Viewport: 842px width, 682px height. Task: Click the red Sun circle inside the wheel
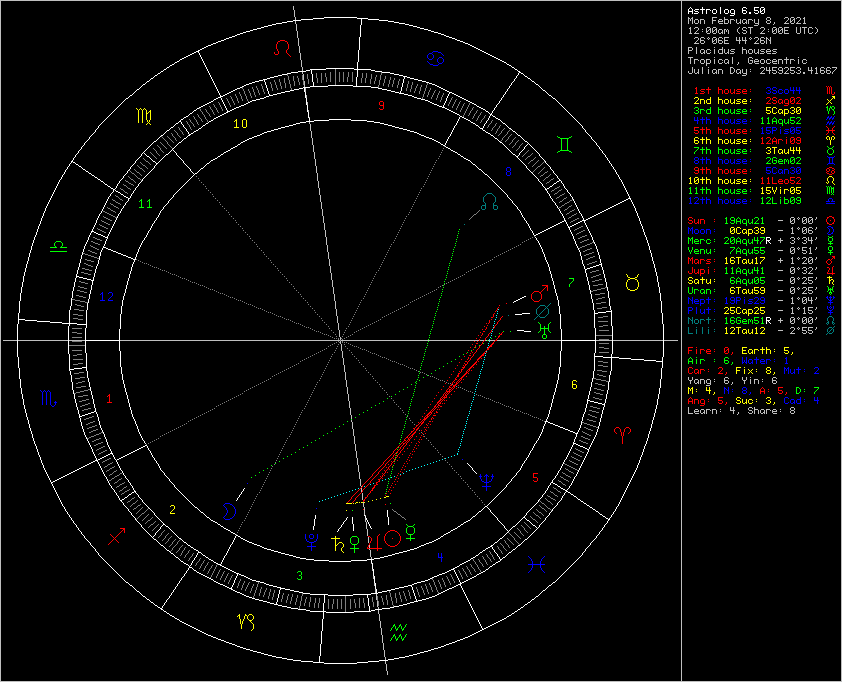393,539
